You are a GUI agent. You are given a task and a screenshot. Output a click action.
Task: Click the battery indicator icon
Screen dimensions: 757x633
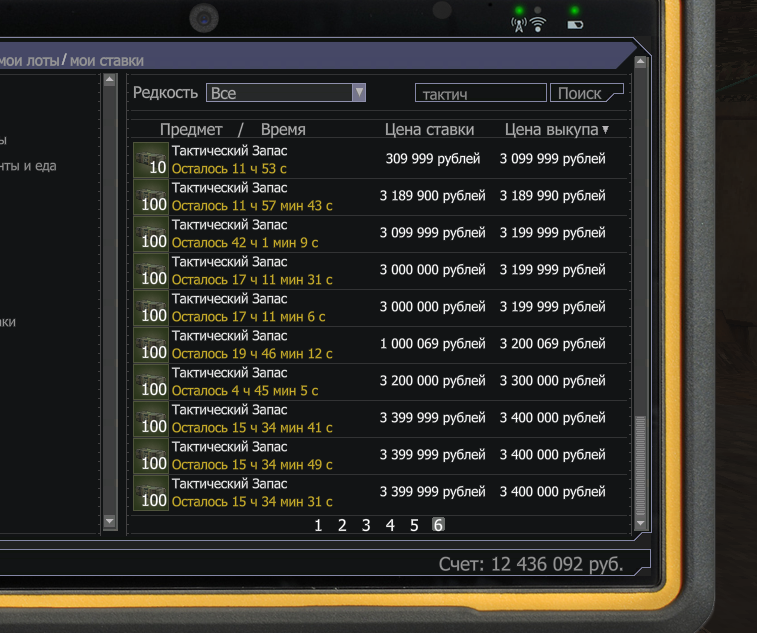[575, 25]
